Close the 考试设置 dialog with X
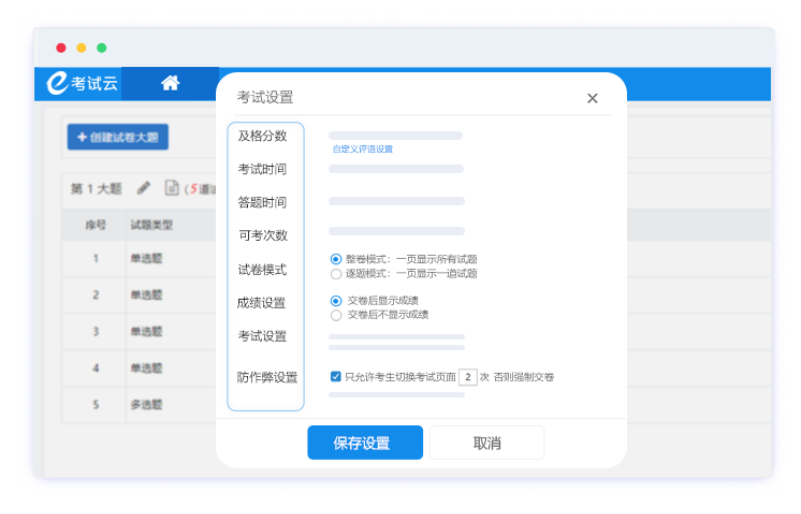801x514 pixels. click(x=592, y=98)
